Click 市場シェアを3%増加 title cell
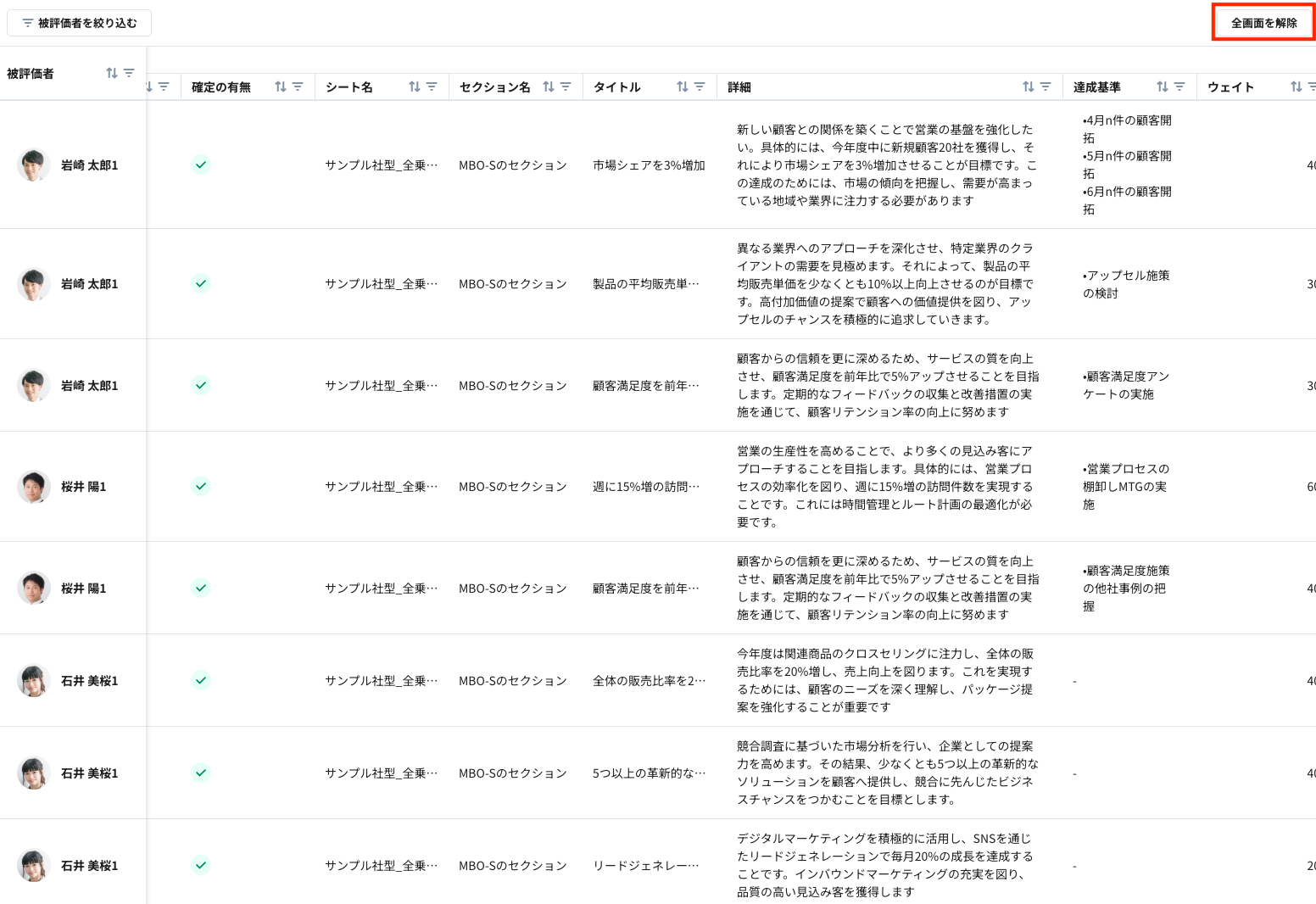Viewport: 1316px width, 904px height. 649,165
